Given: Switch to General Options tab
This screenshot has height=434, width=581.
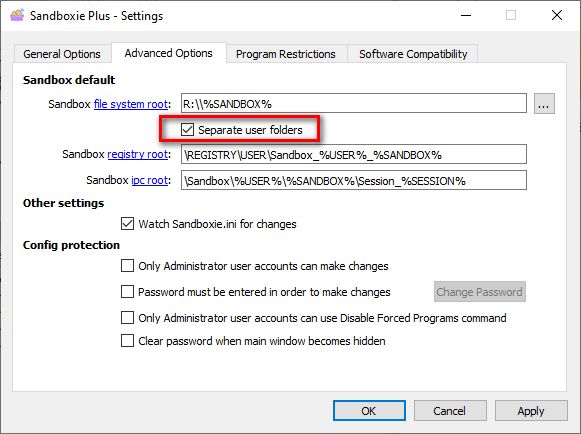Looking at the screenshot, I should (62, 54).
